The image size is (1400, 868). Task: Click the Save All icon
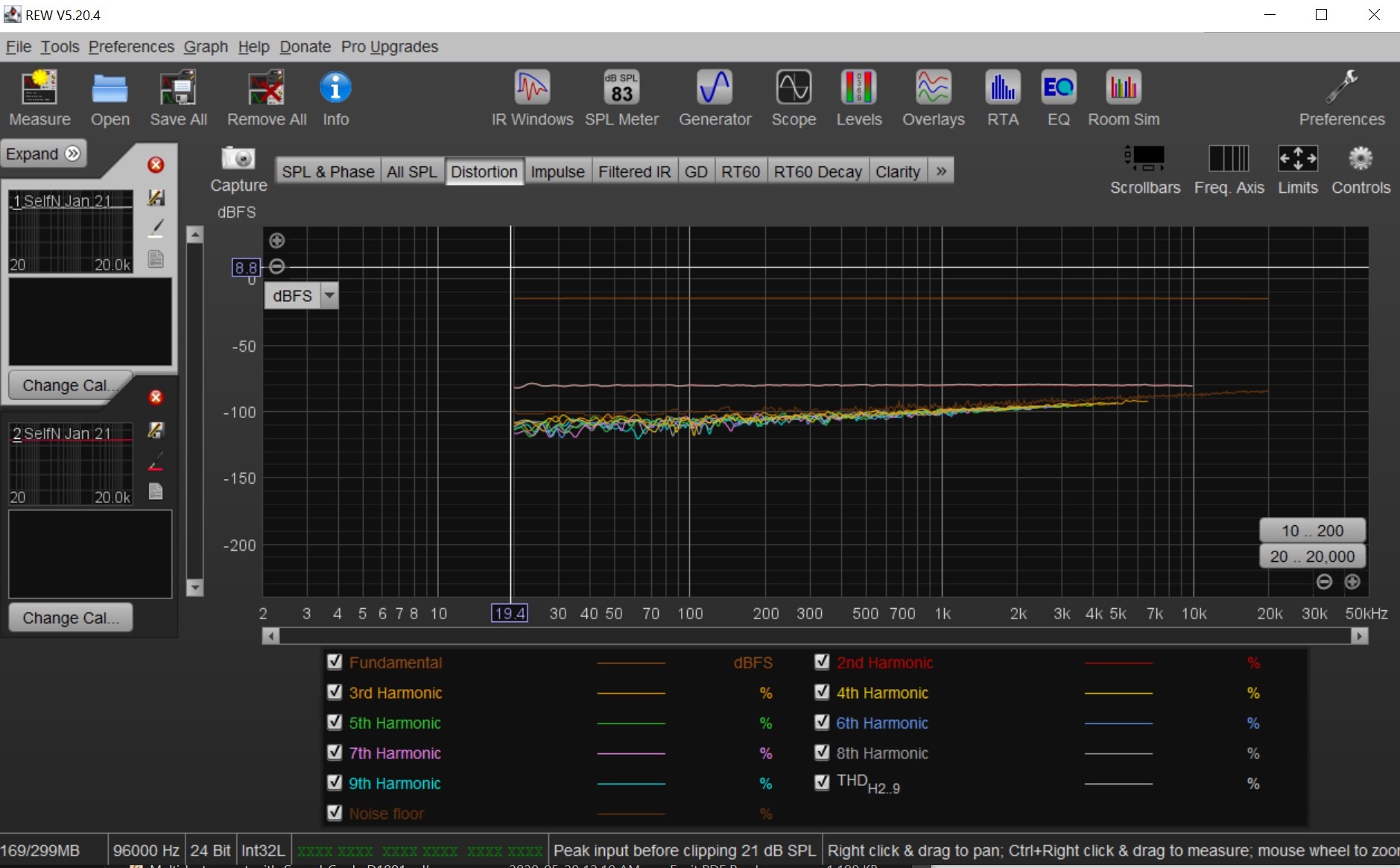pyautogui.click(x=178, y=98)
